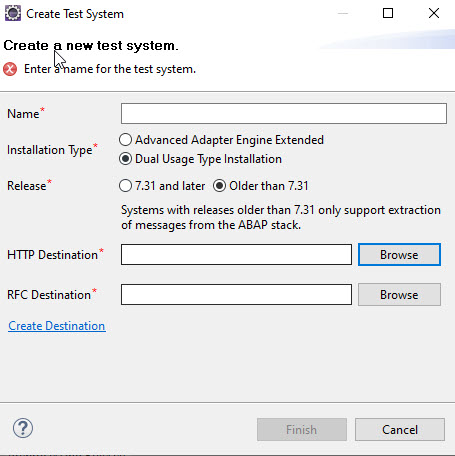Image resolution: width=455 pixels, height=456 pixels.
Task: Click the red error icon beside the message
Action: tap(10, 69)
